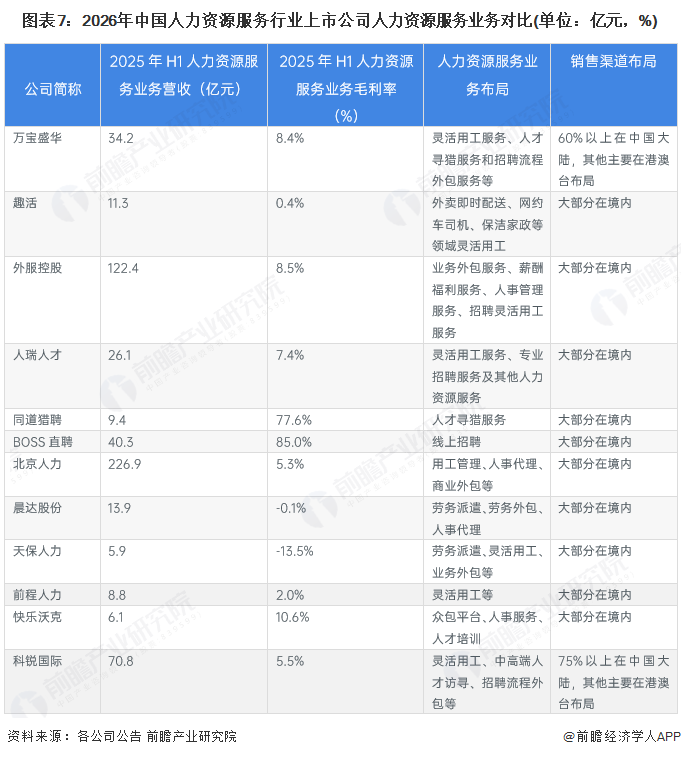Click the company name 外服控股
Screen dimensions: 681x757
(37, 268)
